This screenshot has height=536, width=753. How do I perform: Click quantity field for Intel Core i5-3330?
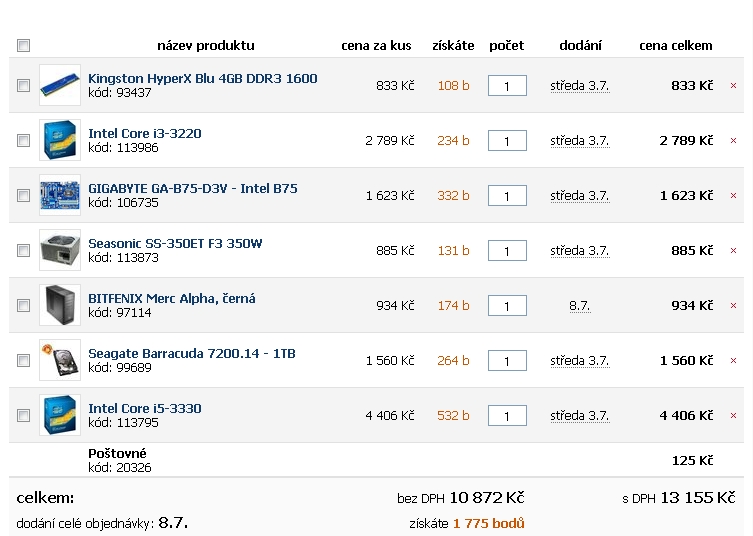click(507, 415)
